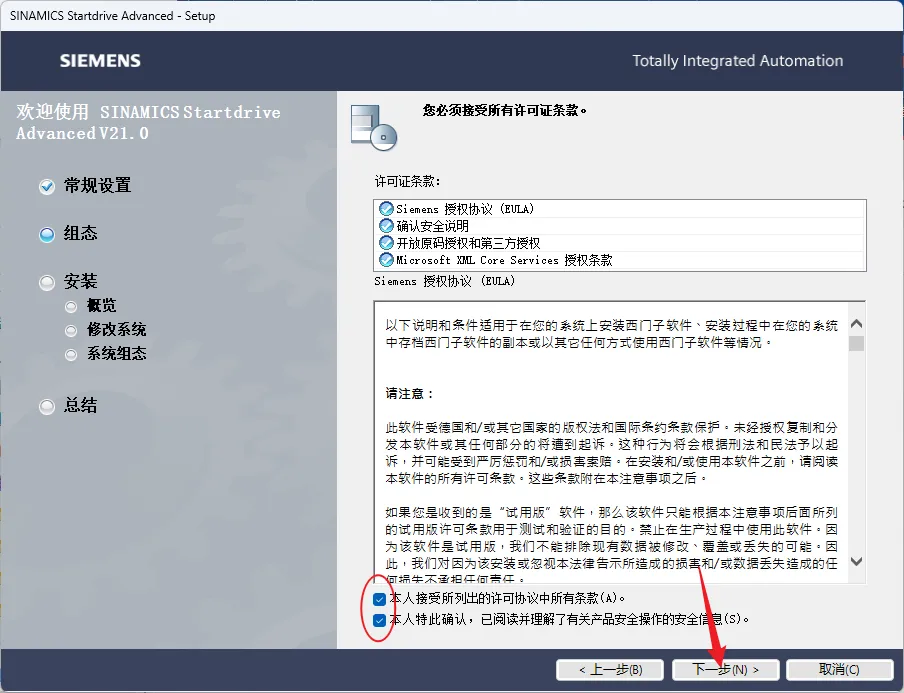Click completed check icon beside 常规设置
Viewport: 904px width, 693px height.
pos(47,187)
